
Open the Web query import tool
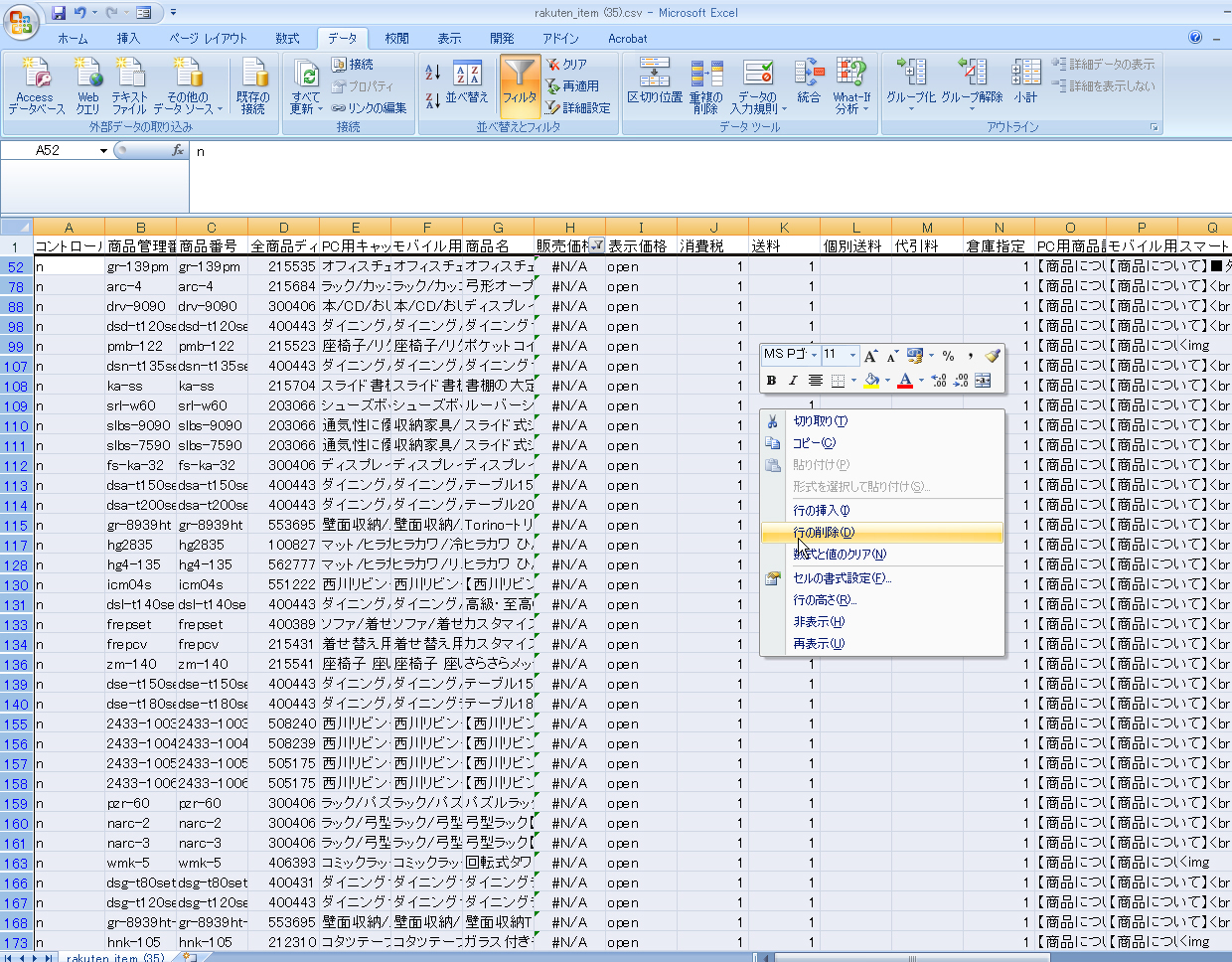pyautogui.click(x=87, y=85)
